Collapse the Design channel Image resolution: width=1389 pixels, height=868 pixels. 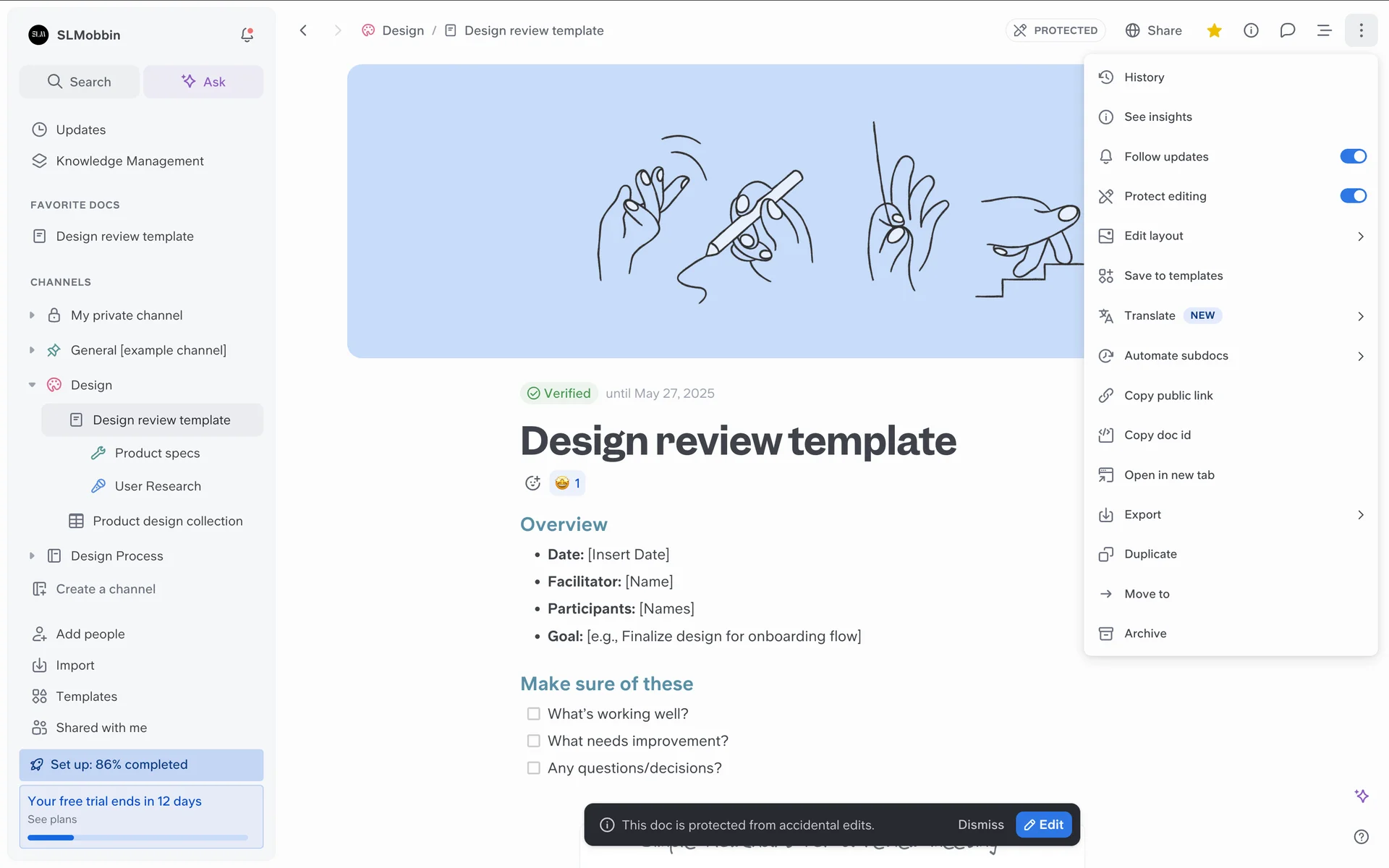pyautogui.click(x=32, y=385)
